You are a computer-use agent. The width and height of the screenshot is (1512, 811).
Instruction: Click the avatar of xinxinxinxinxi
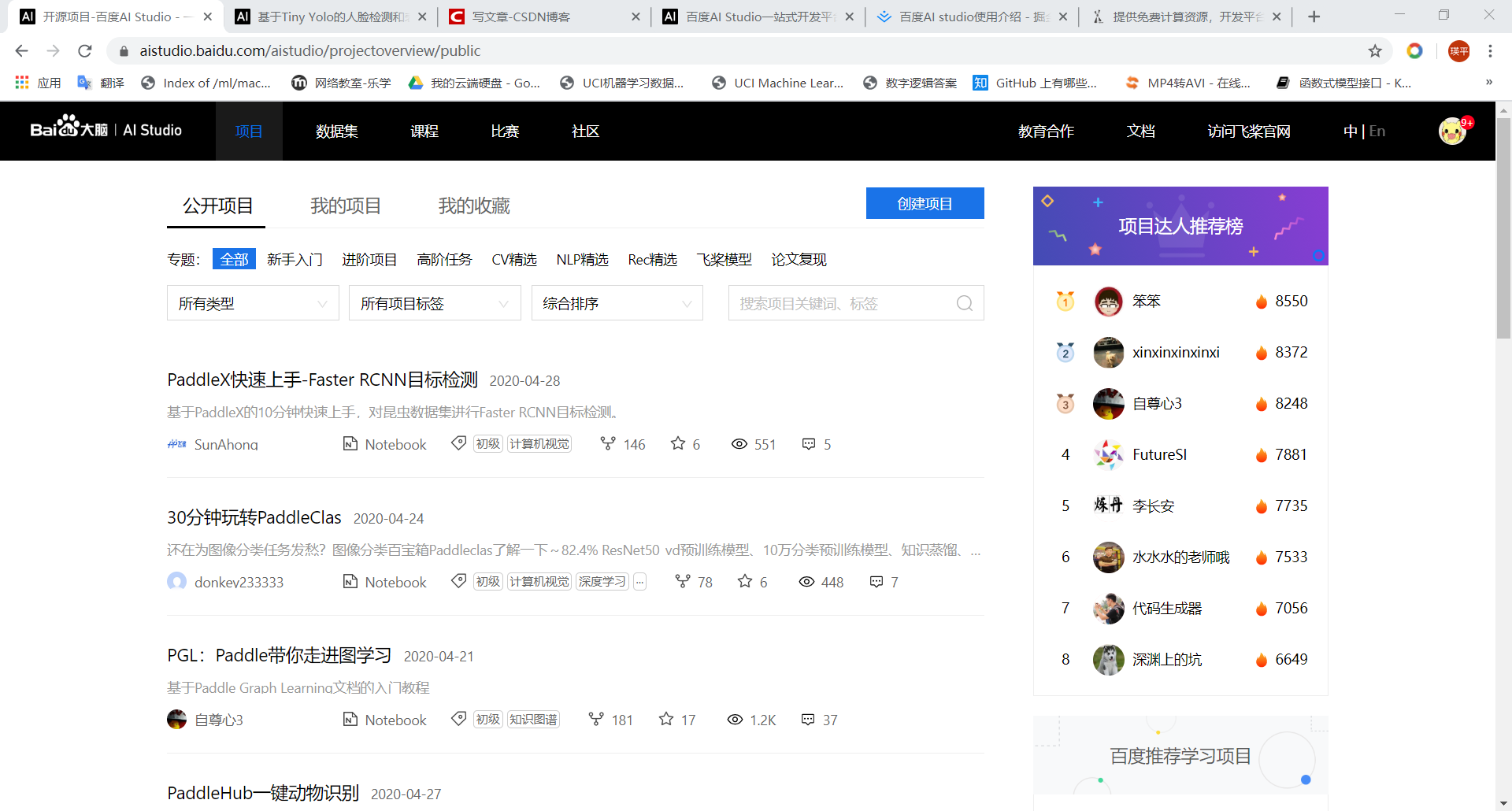1109,353
